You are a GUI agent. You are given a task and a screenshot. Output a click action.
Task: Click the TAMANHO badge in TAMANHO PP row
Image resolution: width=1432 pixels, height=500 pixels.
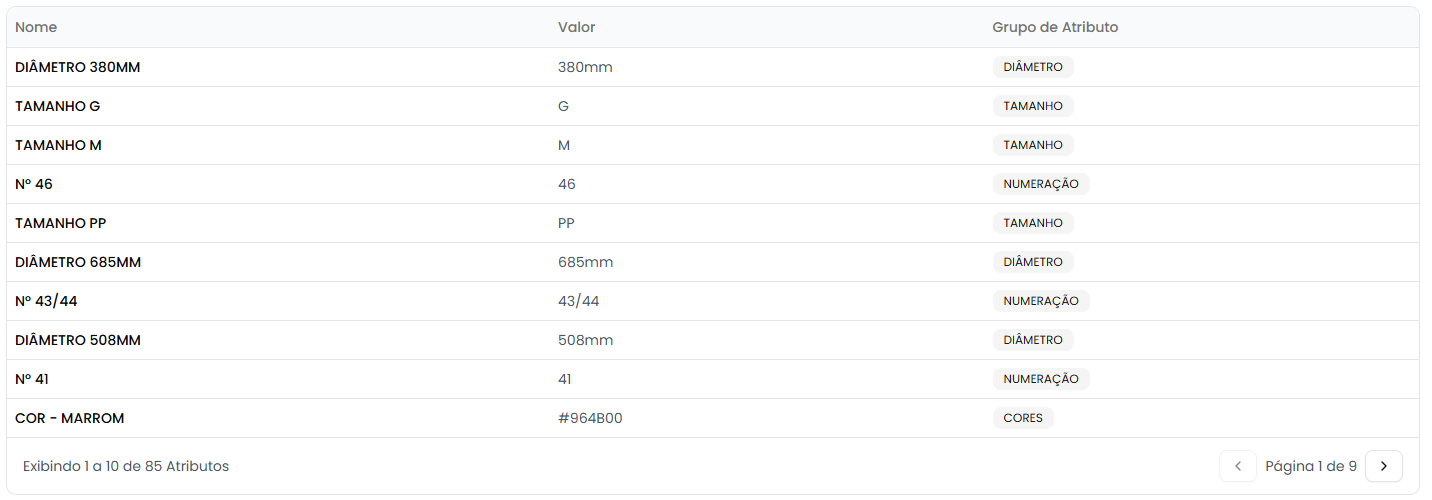click(1032, 223)
